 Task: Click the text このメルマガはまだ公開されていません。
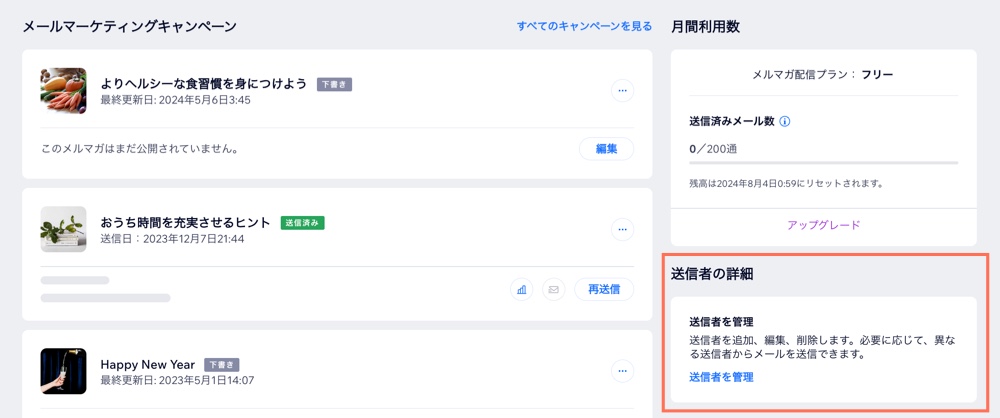(140, 149)
